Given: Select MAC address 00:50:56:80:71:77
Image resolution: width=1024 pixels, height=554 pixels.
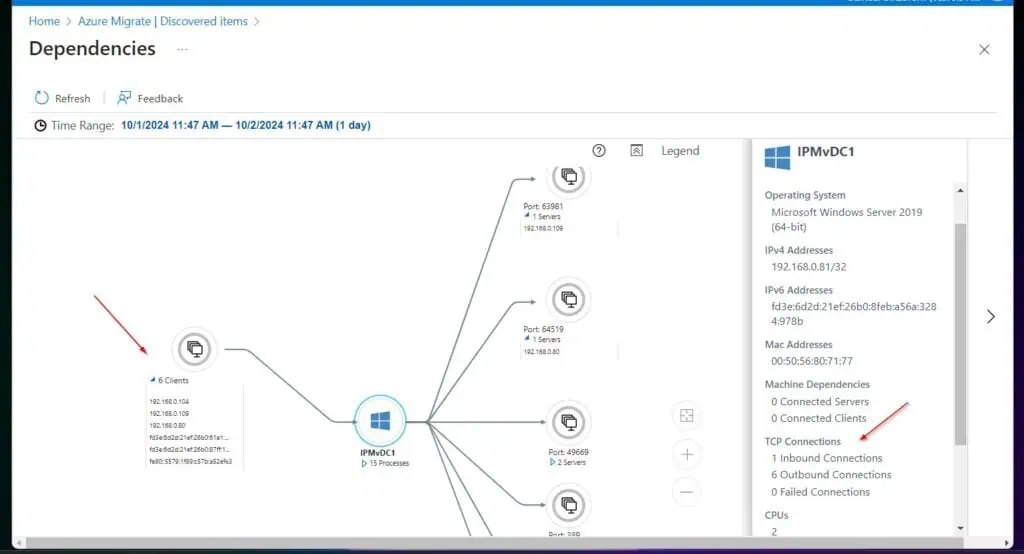Looking at the screenshot, I should [x=812, y=361].
